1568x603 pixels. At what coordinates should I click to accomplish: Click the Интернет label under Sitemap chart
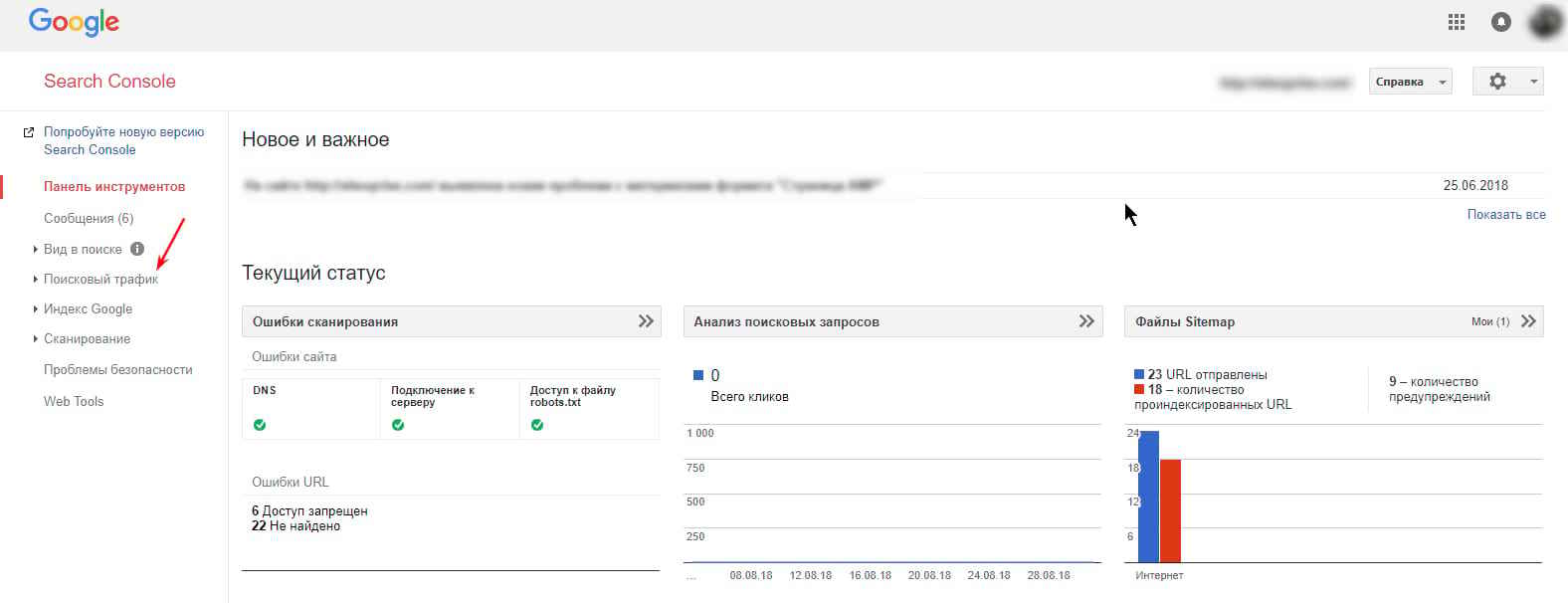(x=1159, y=575)
